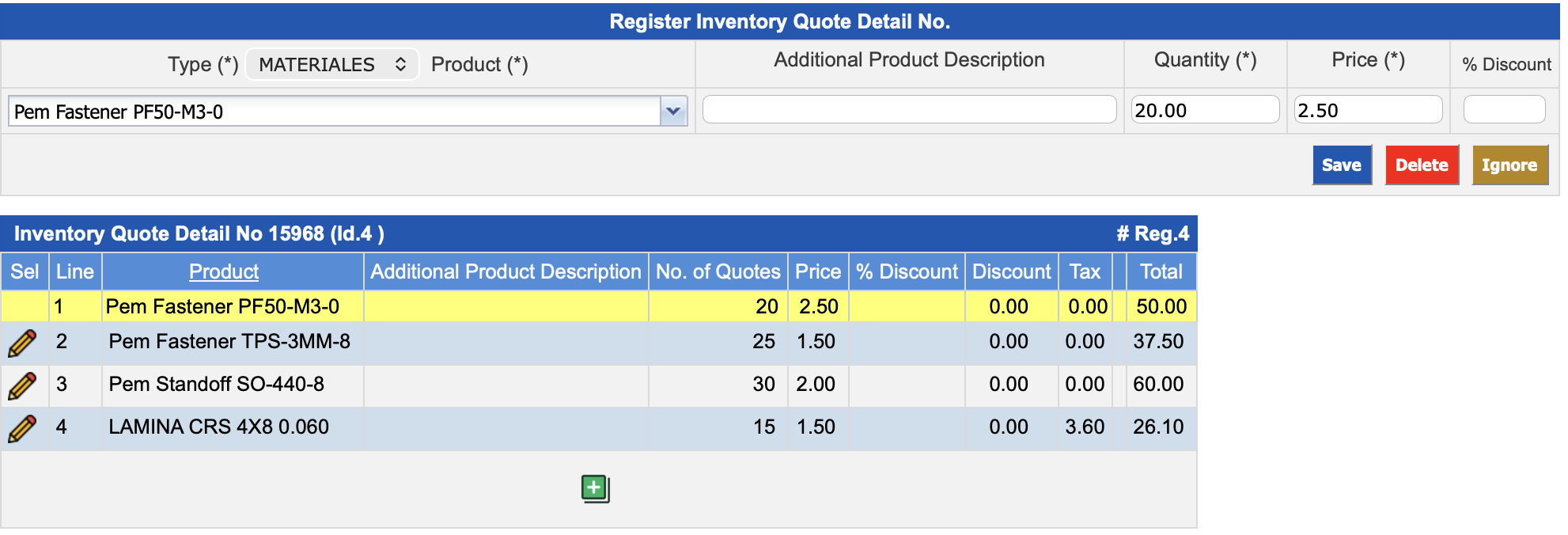This screenshot has height=535, width=1568.
Task: Click pencil edit icon for line 2
Action: pos(22,343)
